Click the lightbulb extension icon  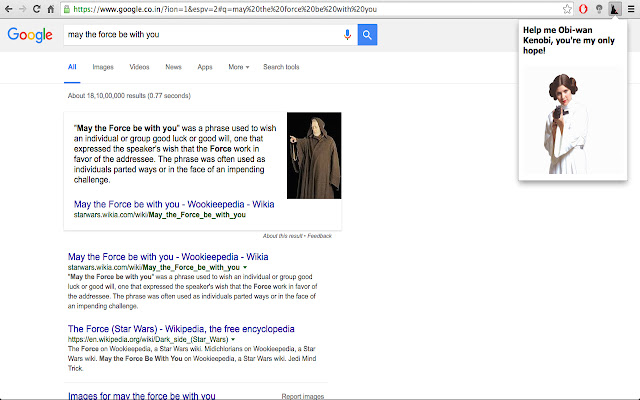599,9
